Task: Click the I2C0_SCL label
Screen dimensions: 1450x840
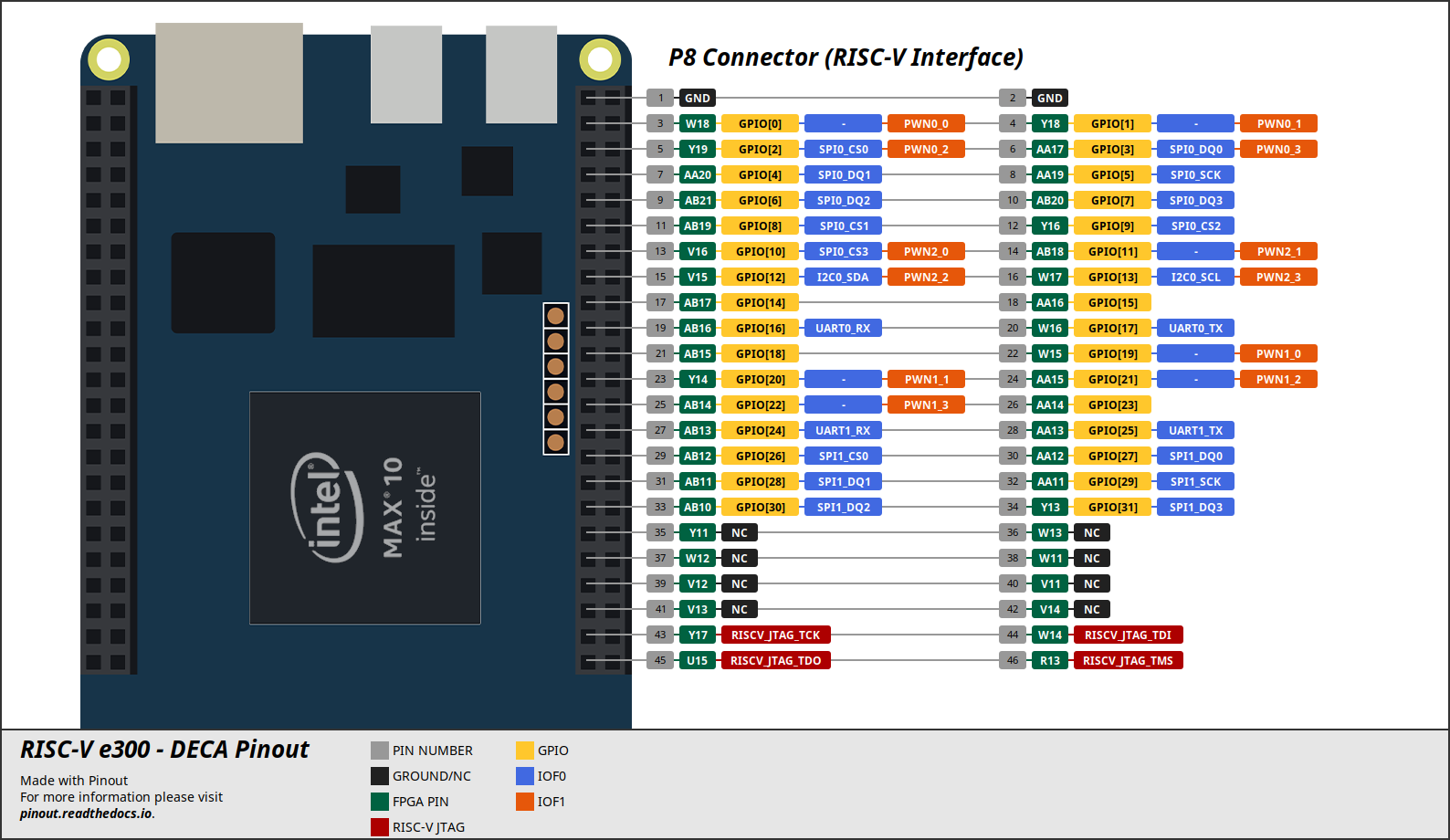Action: 1195,277
